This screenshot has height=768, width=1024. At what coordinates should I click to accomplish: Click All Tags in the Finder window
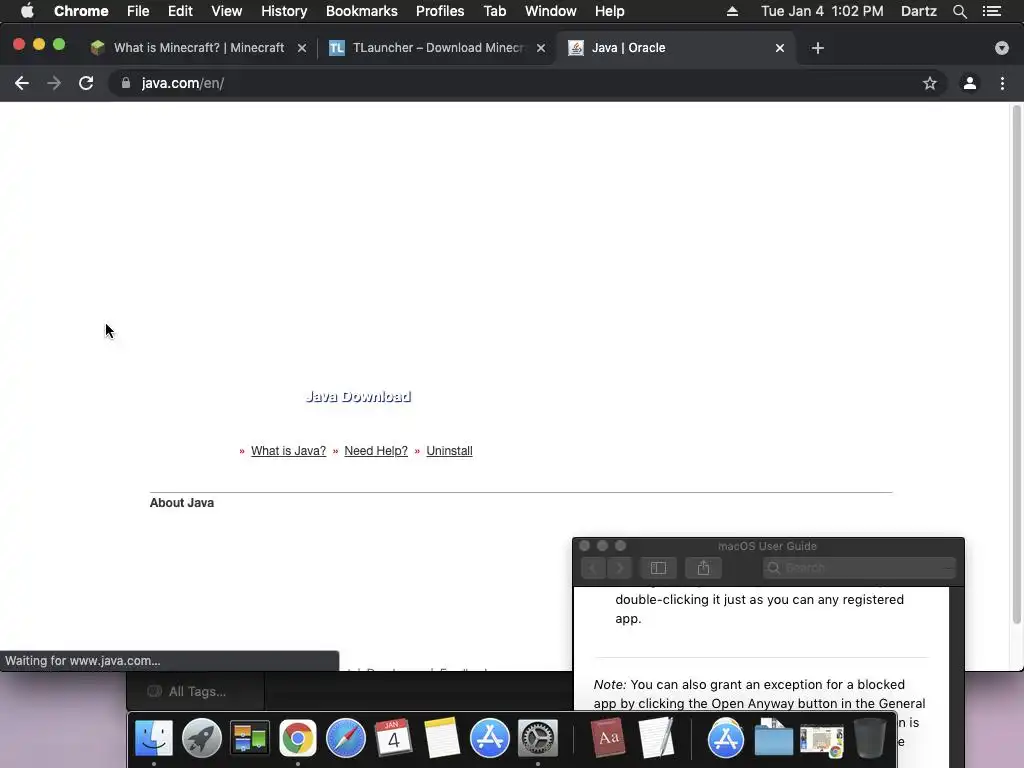(x=197, y=691)
